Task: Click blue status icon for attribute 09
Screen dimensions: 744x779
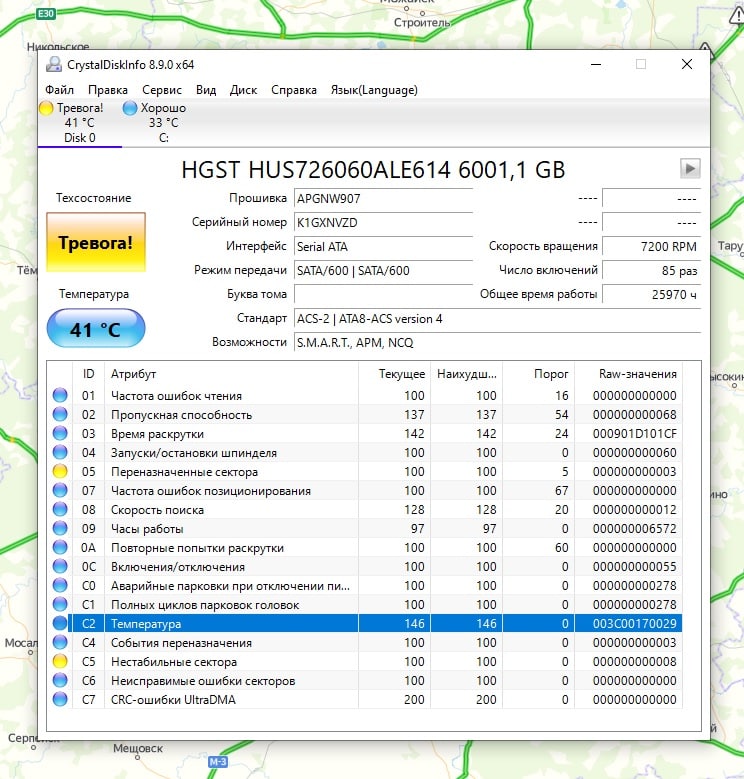Action: pos(60,529)
